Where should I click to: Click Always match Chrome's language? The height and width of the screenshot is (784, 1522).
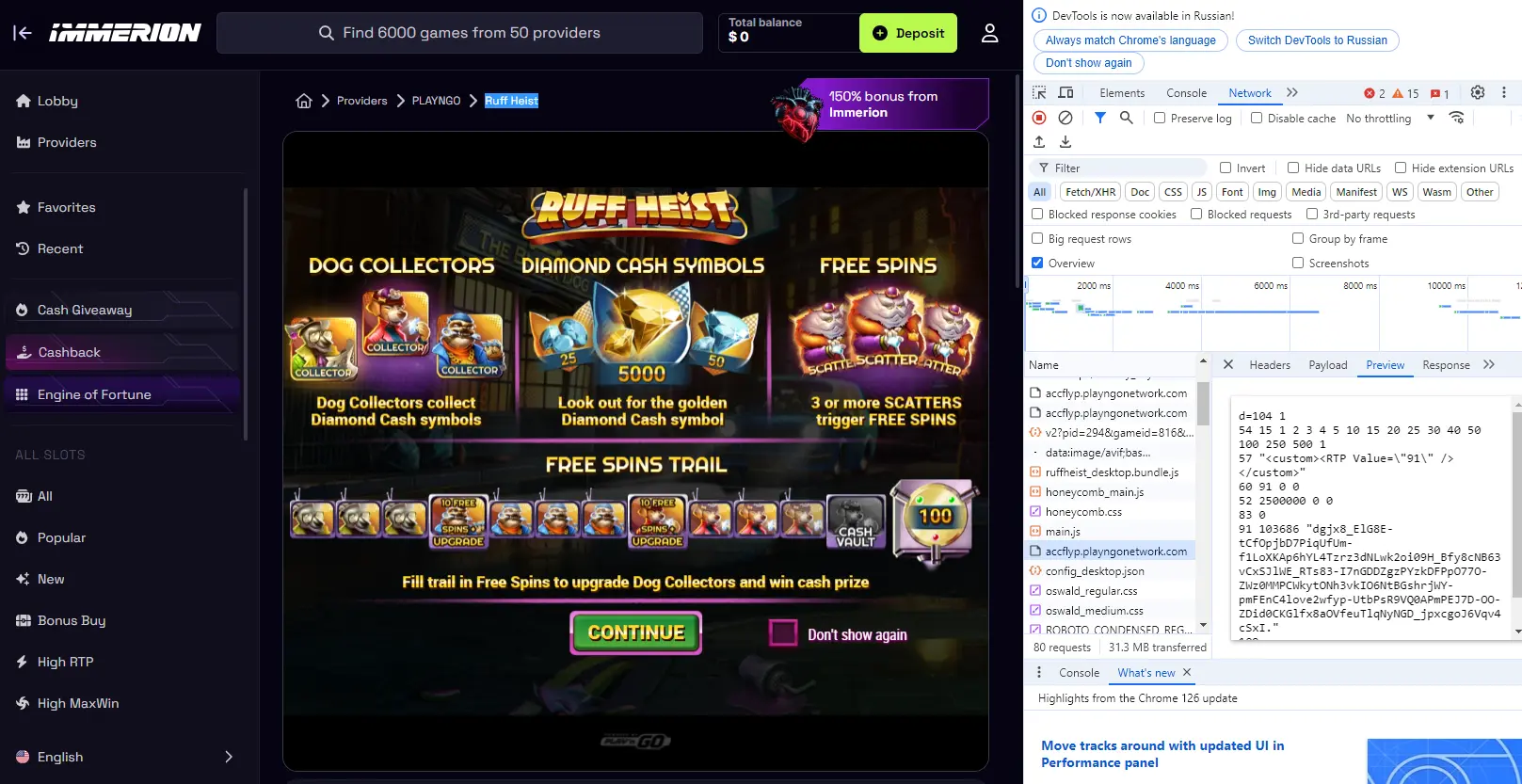1130,40
